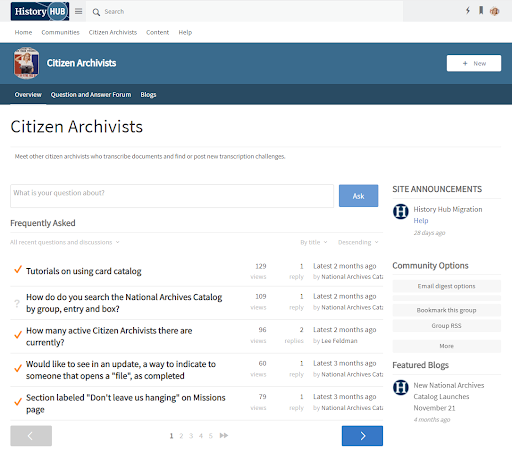Open the user avatar menu
512x451 pixels.
point(494,11)
